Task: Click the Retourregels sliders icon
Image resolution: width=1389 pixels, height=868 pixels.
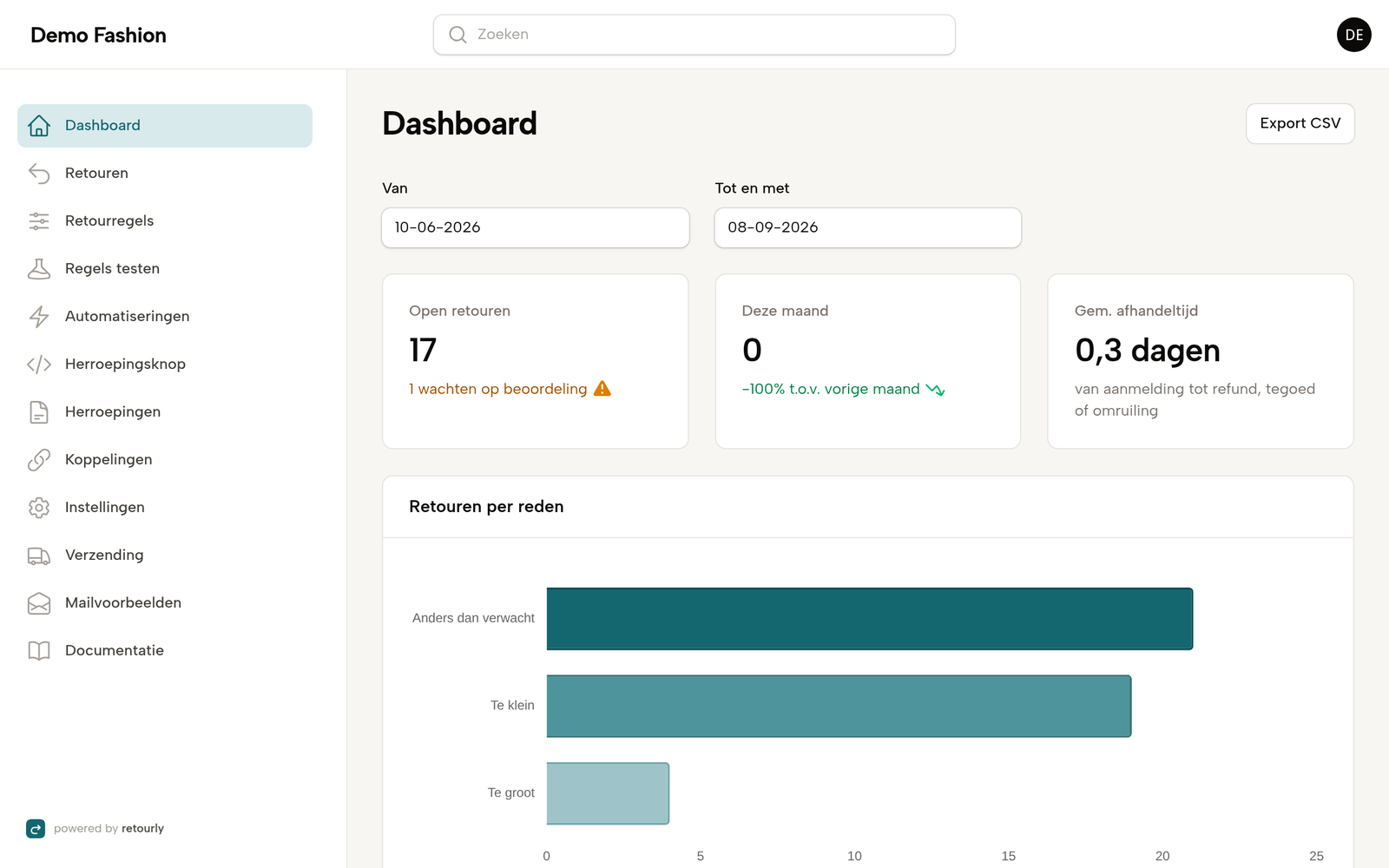Action: pos(39,221)
